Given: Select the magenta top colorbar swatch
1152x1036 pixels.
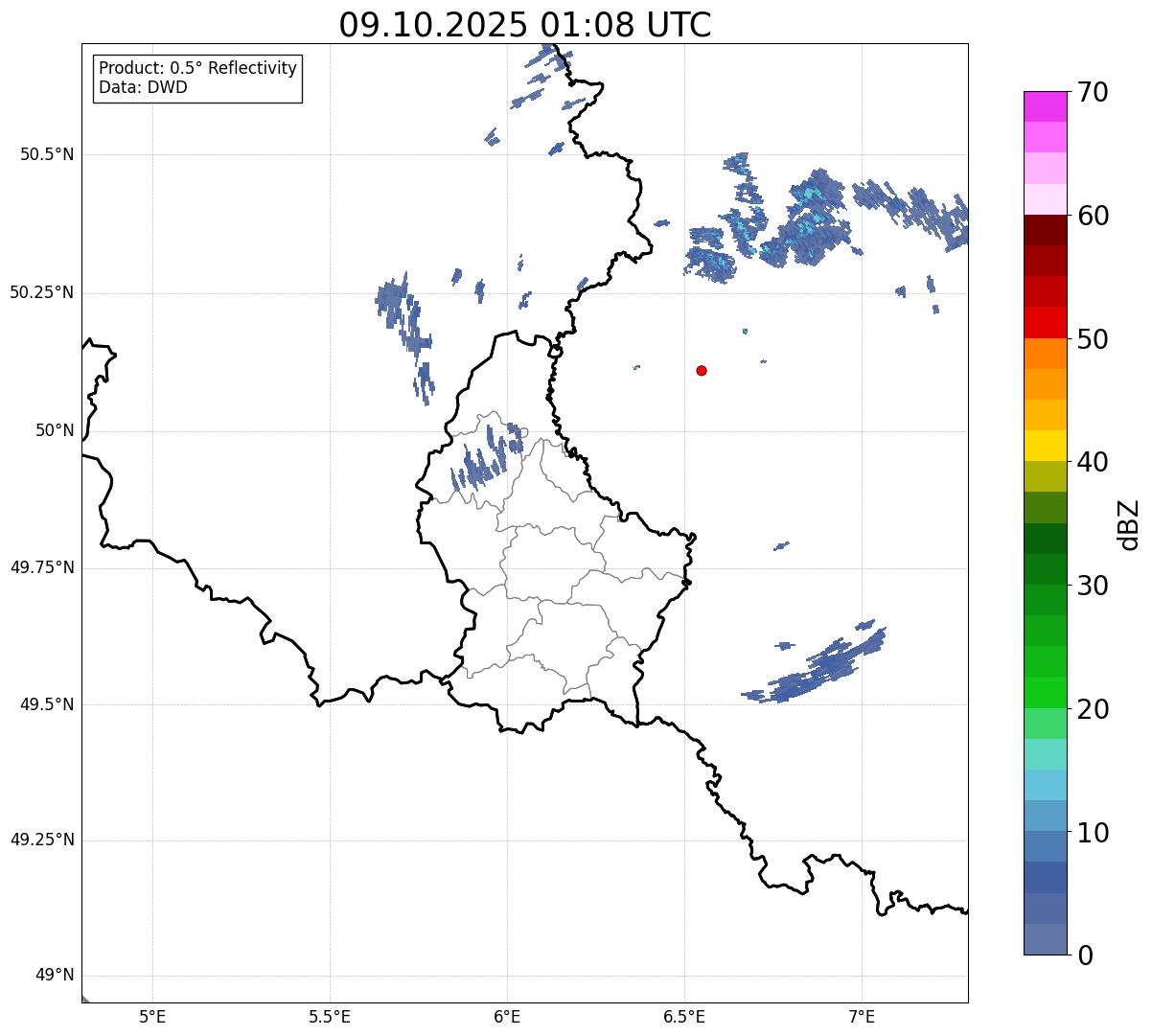Looking at the screenshot, I should point(1046,106).
